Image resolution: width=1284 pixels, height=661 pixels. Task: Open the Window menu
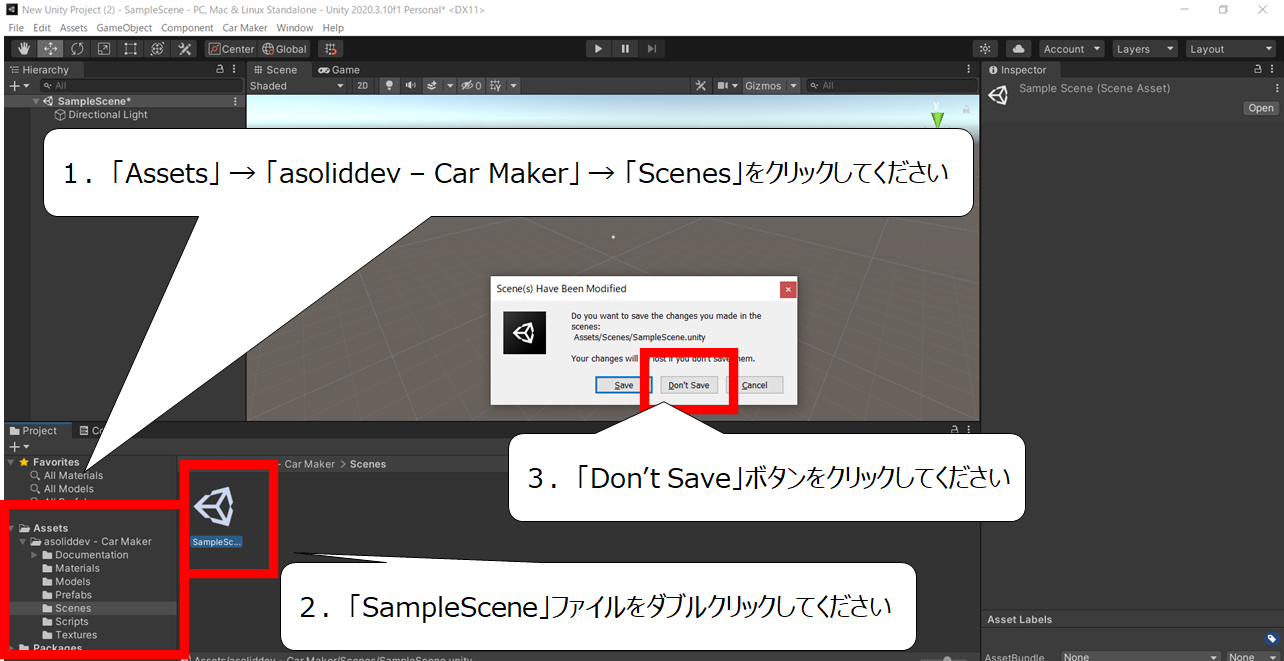coord(295,28)
